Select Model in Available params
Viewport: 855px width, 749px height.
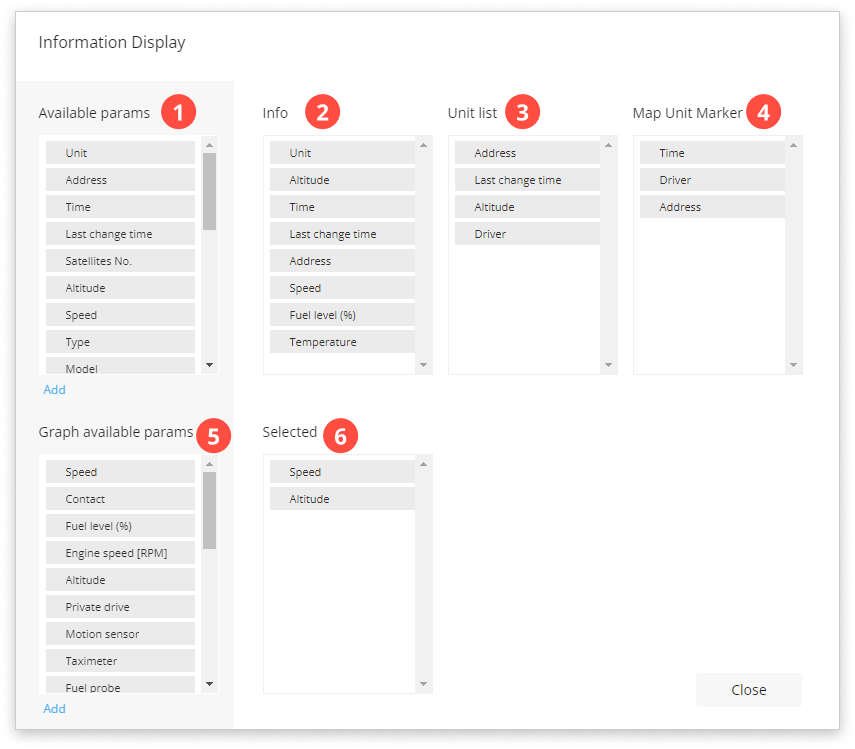tap(121, 366)
